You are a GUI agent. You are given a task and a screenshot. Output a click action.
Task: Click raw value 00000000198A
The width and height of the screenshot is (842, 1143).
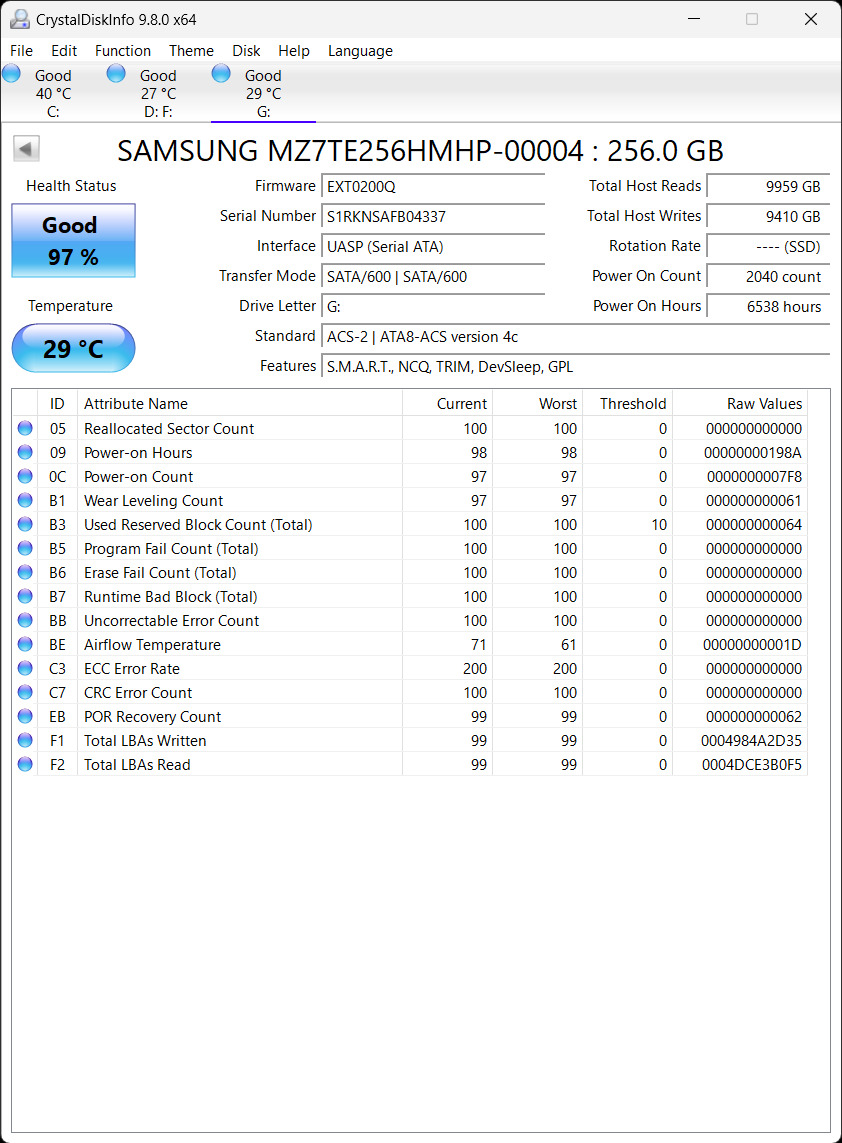pyautogui.click(x=752, y=452)
